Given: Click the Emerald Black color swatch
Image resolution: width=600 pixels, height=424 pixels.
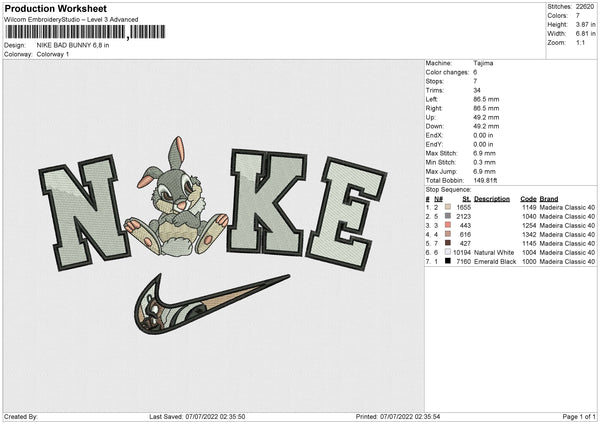Looking at the screenshot, I should 448,261.
